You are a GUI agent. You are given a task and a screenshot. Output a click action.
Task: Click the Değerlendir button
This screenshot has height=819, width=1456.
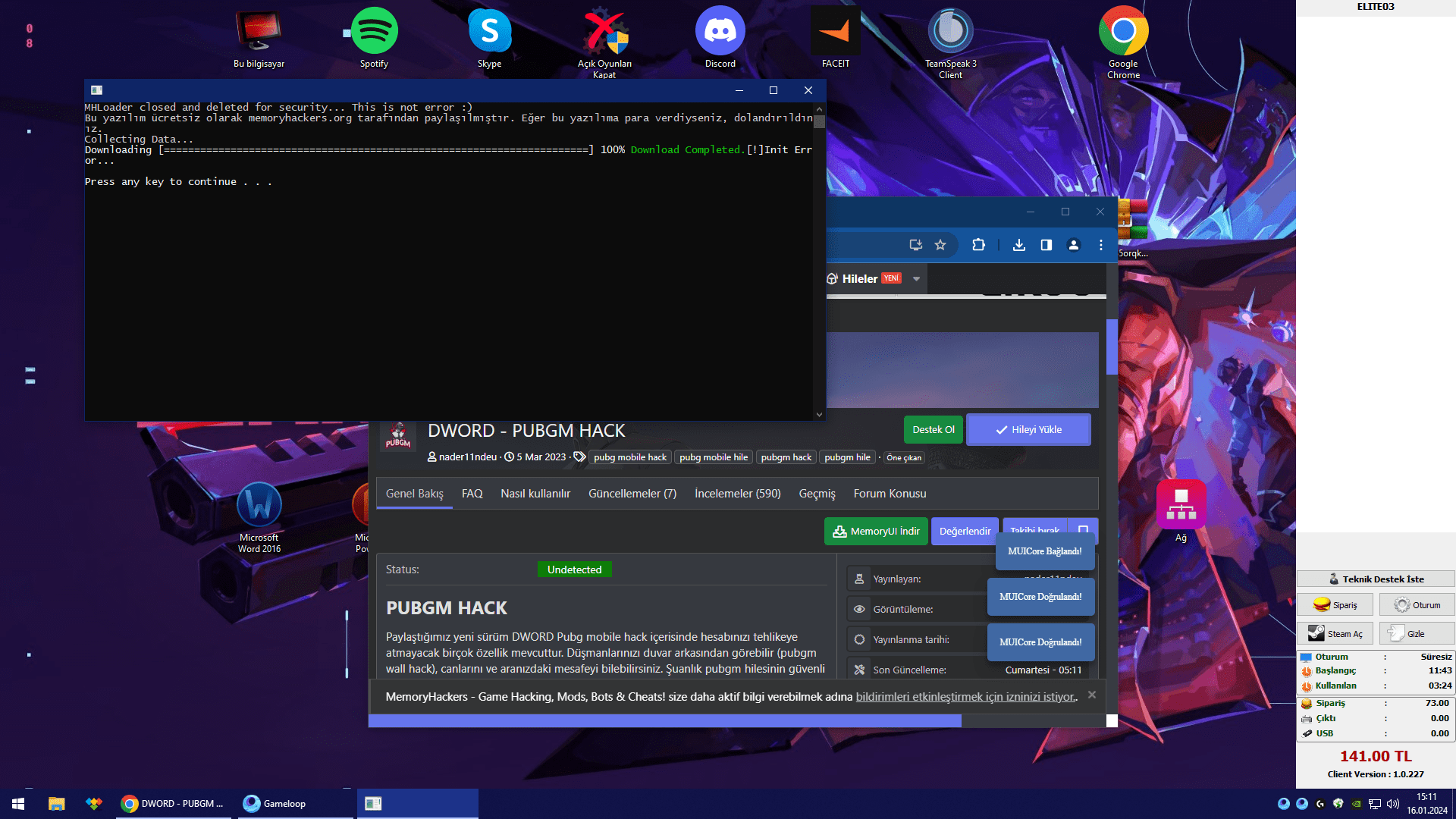tap(965, 532)
